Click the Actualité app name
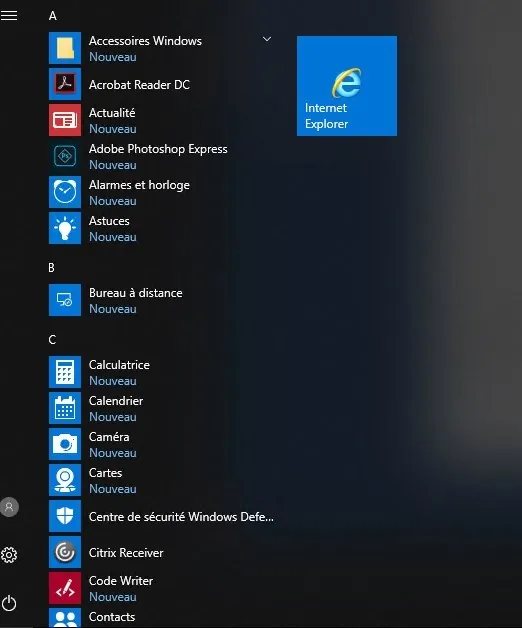 112,113
